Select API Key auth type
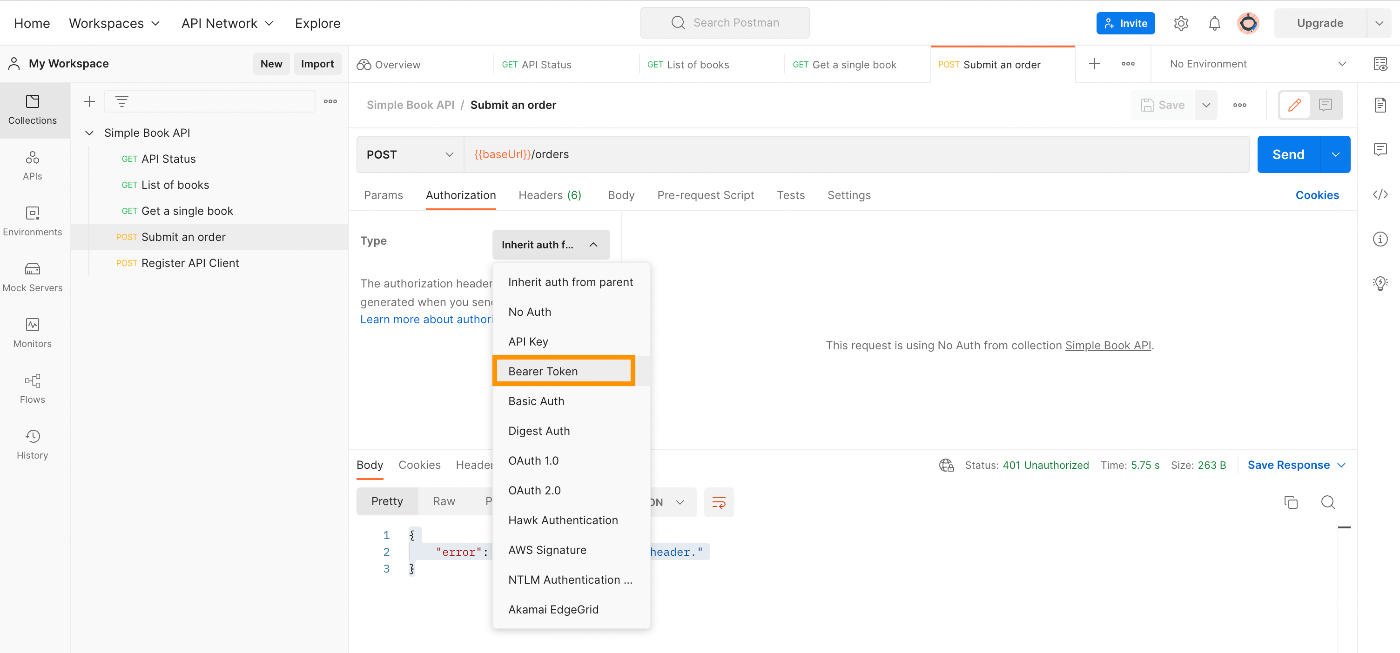 [x=571, y=342]
